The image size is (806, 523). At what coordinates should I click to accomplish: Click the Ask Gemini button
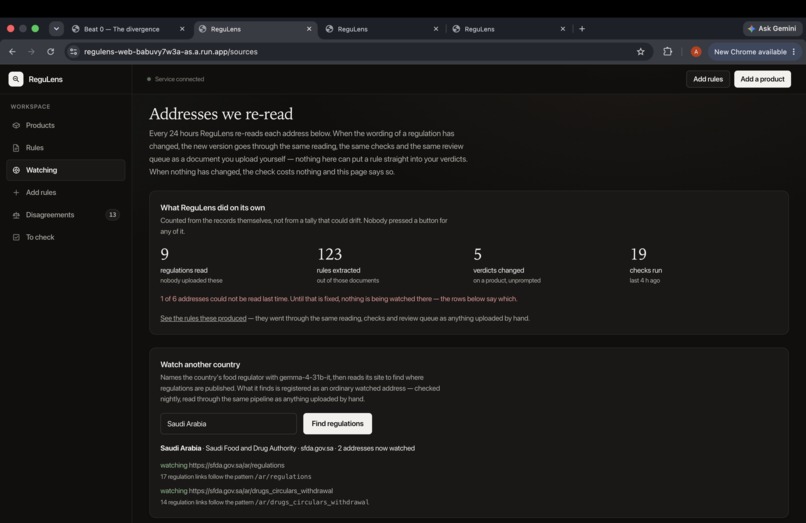click(772, 29)
